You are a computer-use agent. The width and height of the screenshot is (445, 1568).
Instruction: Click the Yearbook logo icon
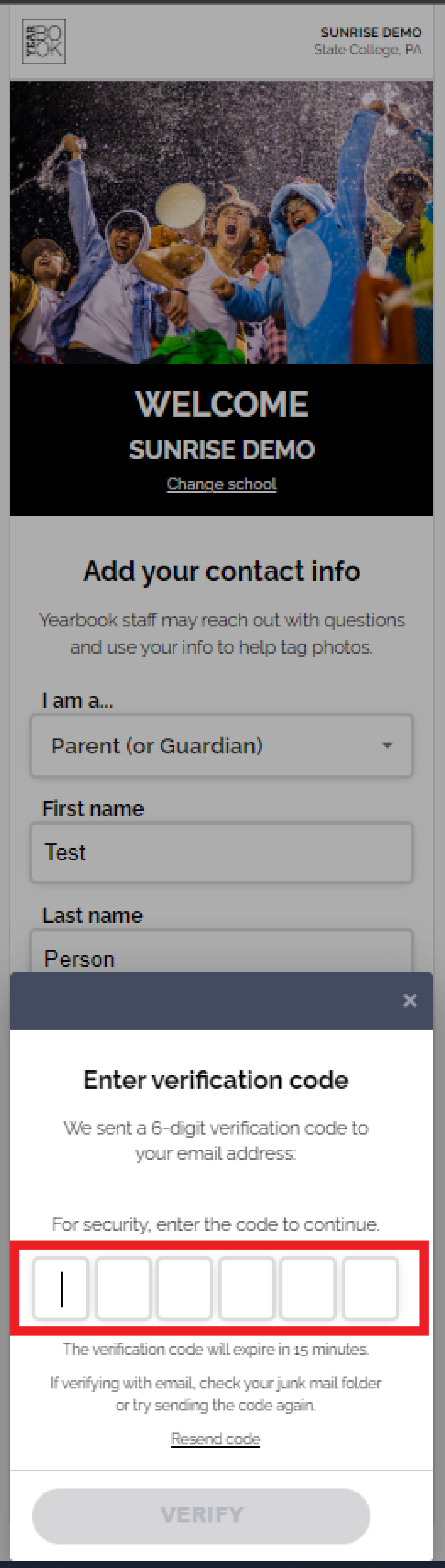(x=44, y=41)
